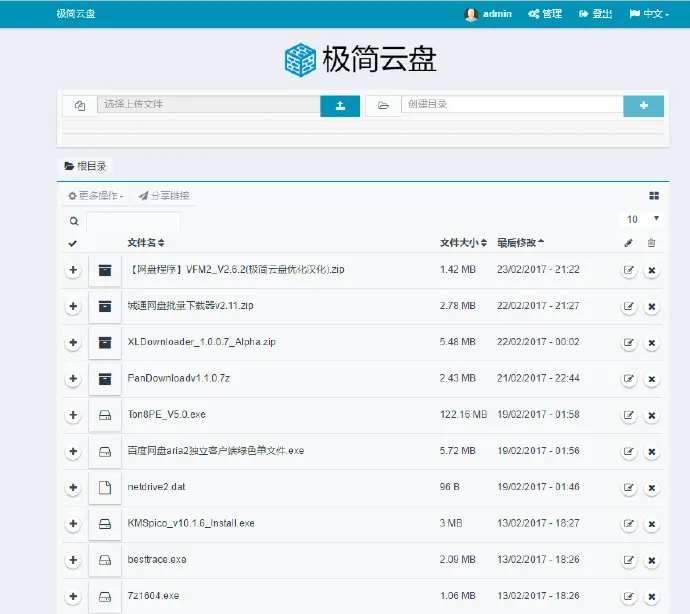Viewport: 690px width, 614px height.
Task: Open the 中文 language dropdown
Action: pyautogui.click(x=649, y=14)
